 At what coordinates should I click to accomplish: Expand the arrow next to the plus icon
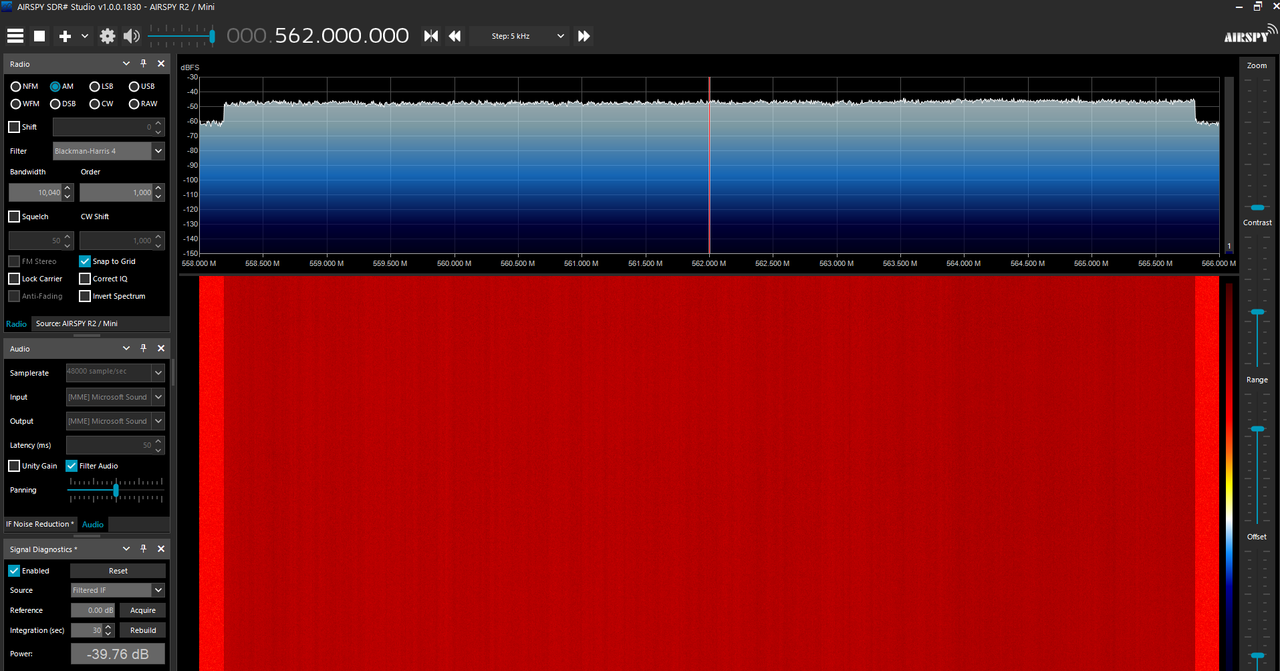(x=85, y=36)
